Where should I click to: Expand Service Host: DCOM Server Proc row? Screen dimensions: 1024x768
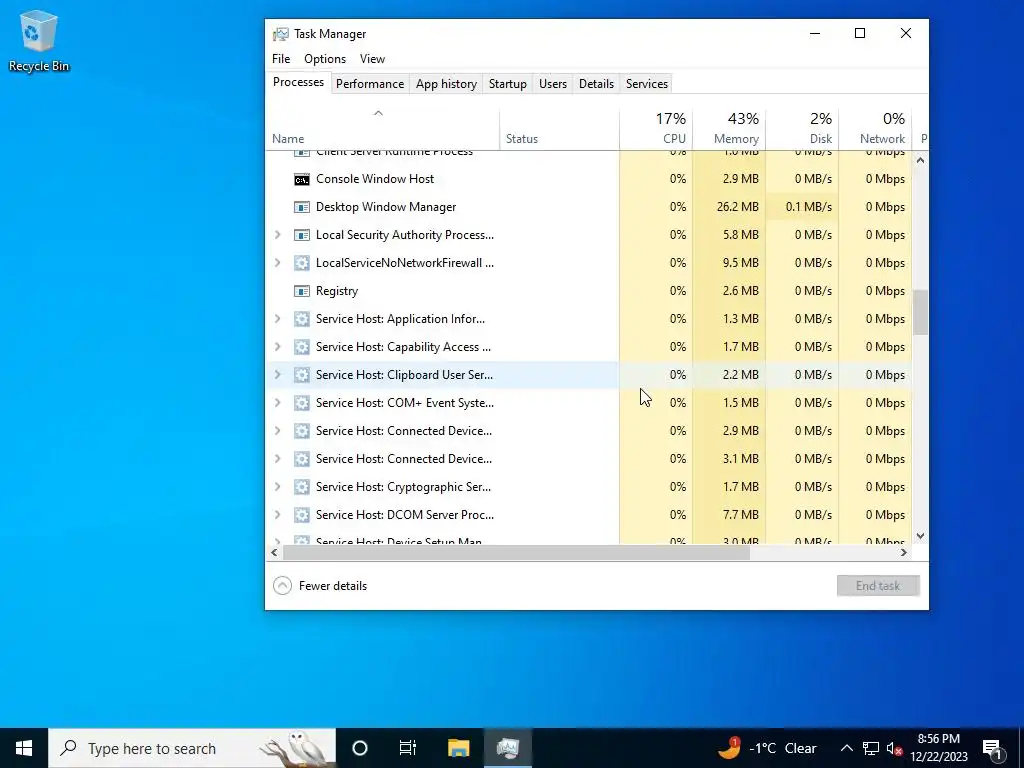[278, 515]
